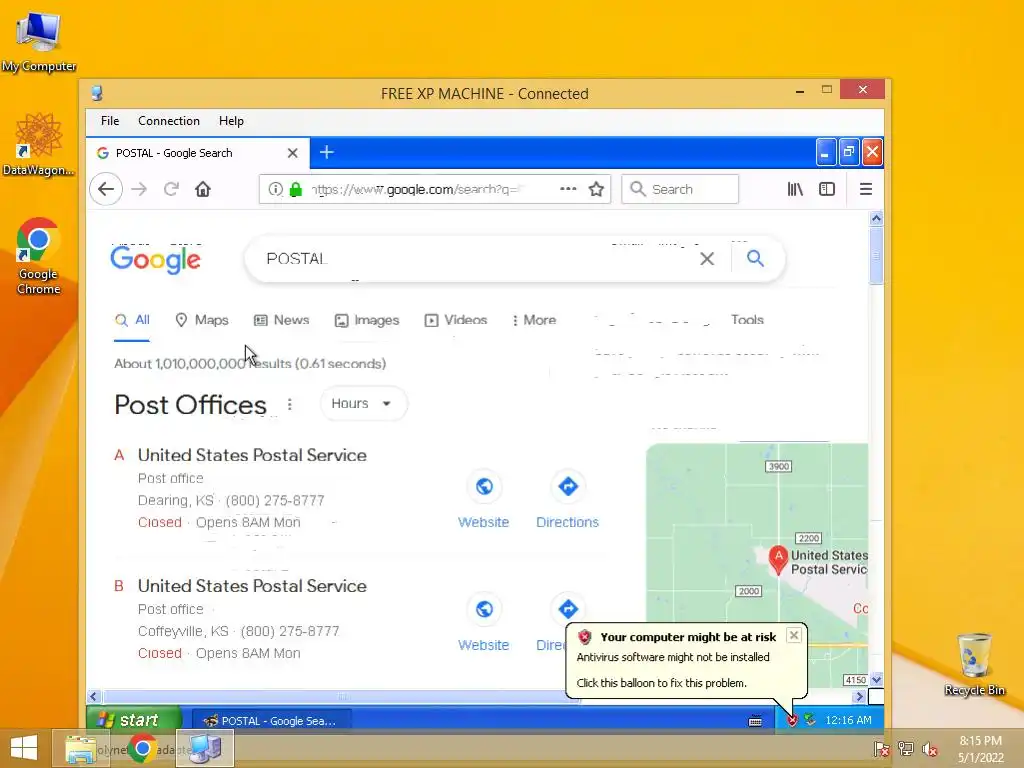Image resolution: width=1024 pixels, height=768 pixels.
Task: Open the File menu
Action: click(x=110, y=121)
